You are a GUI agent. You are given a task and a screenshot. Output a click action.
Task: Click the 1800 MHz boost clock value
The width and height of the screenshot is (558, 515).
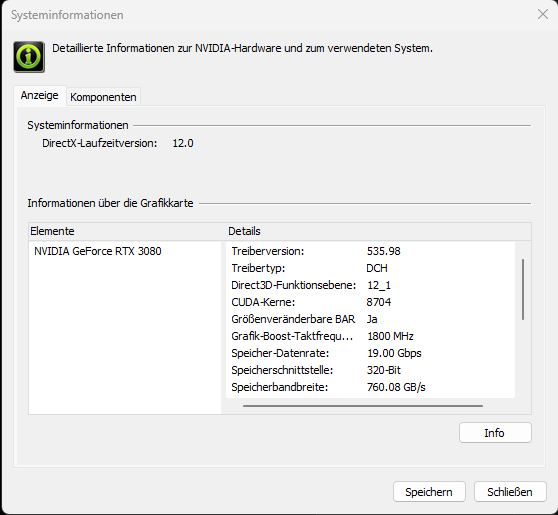point(390,336)
